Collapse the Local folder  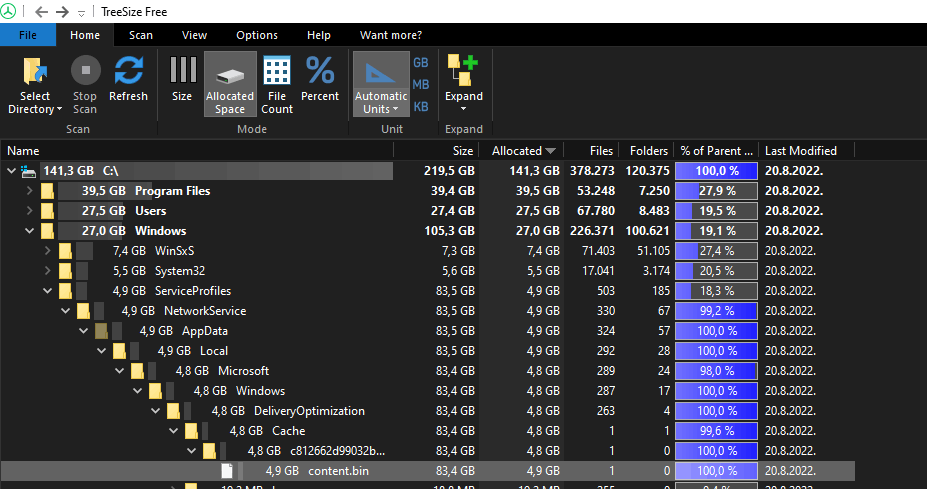pyautogui.click(x=102, y=351)
